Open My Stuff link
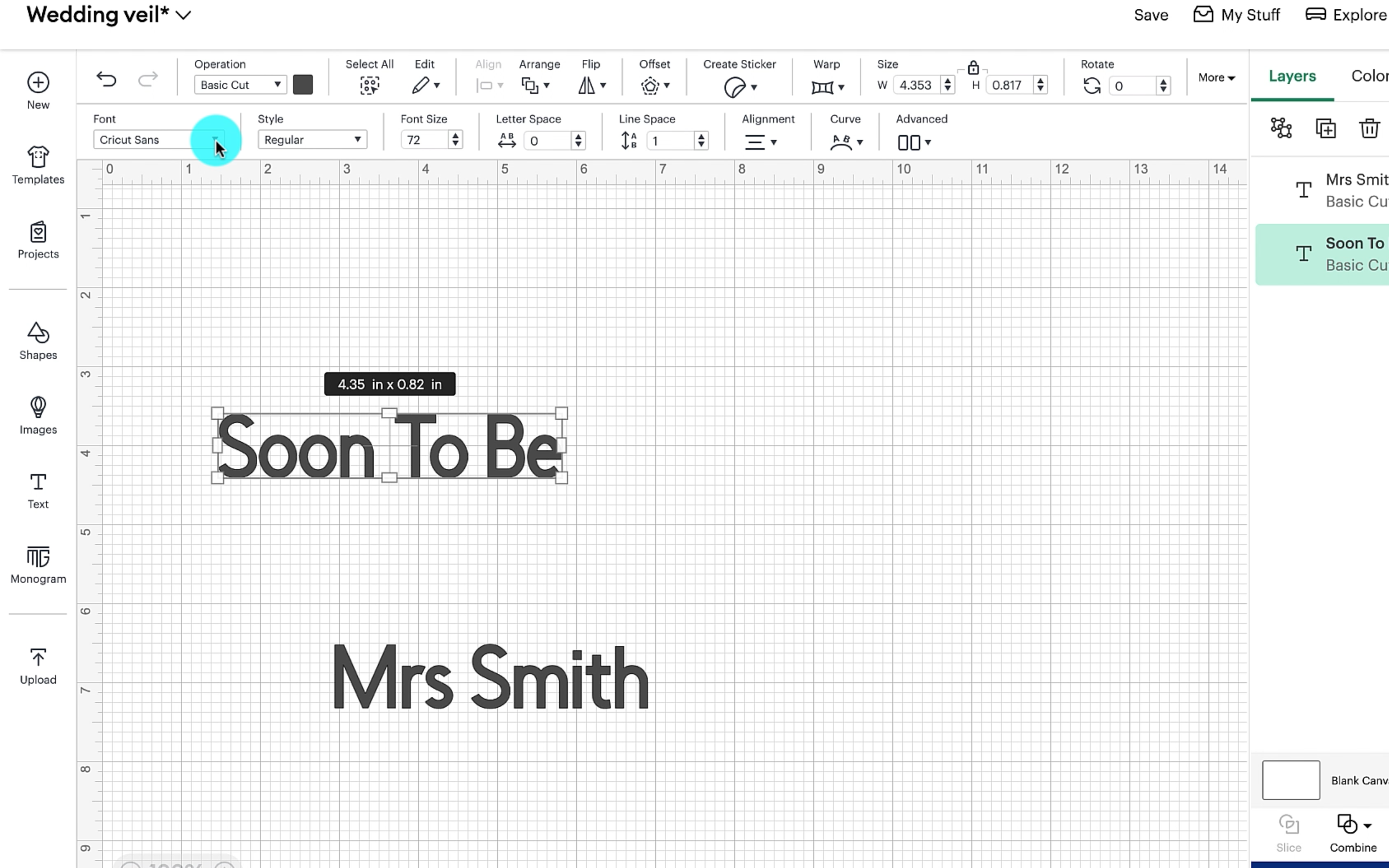 pos(1237,15)
